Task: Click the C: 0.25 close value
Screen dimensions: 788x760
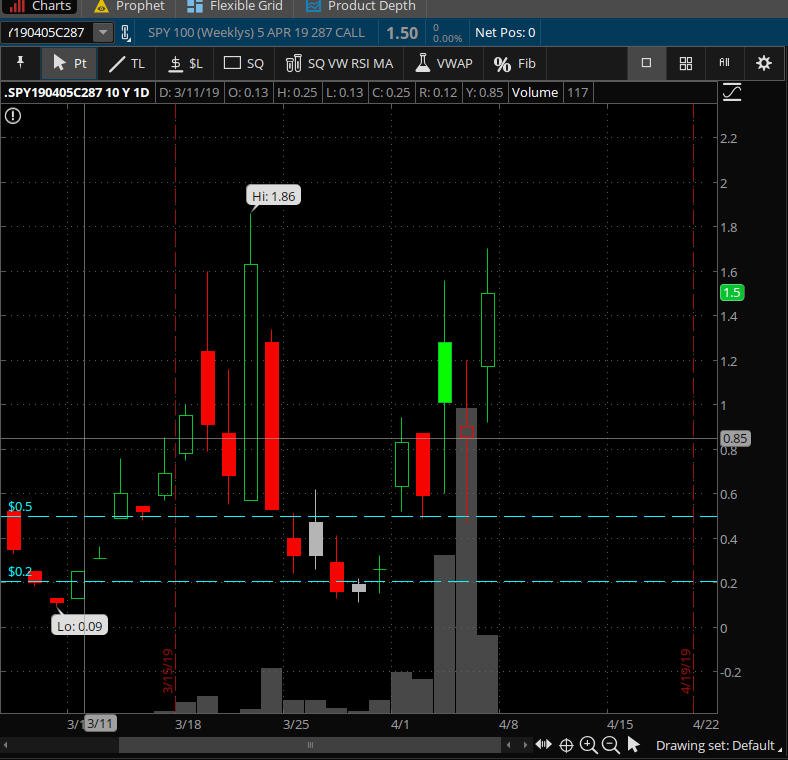Action: (x=391, y=92)
